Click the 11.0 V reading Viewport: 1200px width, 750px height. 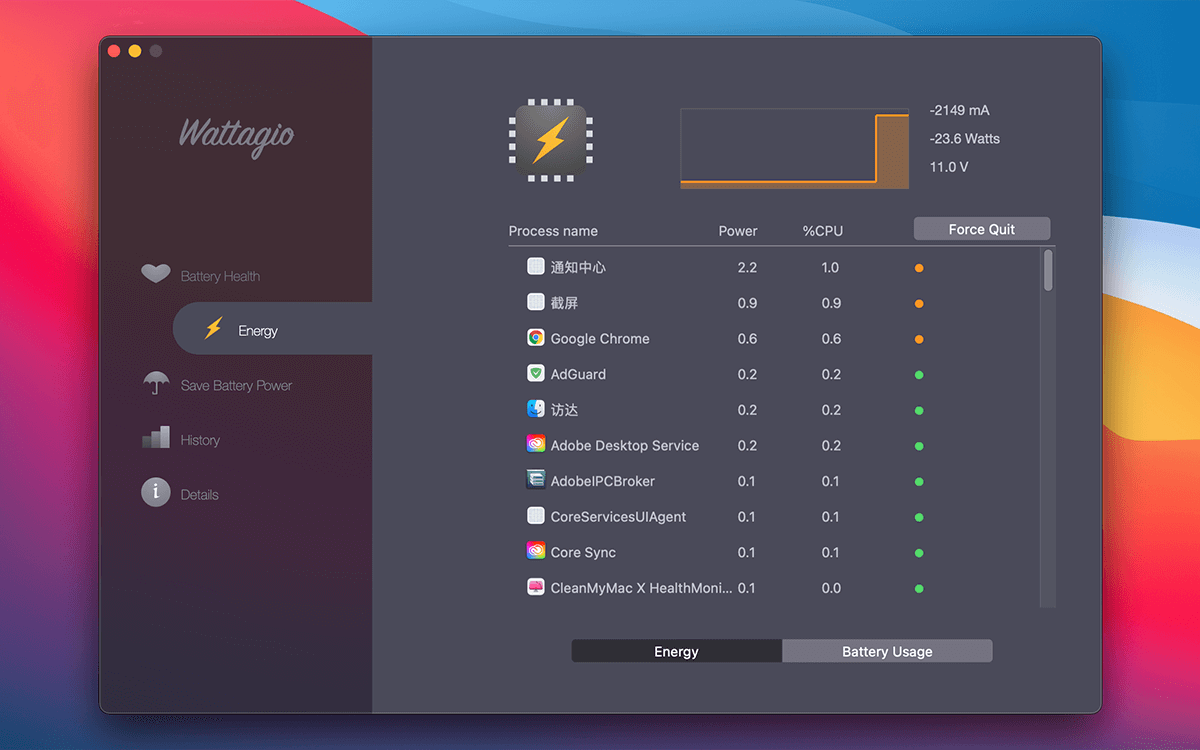pos(949,167)
